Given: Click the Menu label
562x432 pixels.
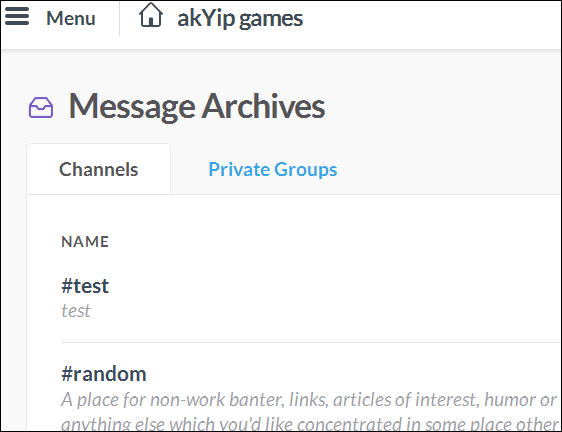Looking at the screenshot, I should click(x=71, y=18).
